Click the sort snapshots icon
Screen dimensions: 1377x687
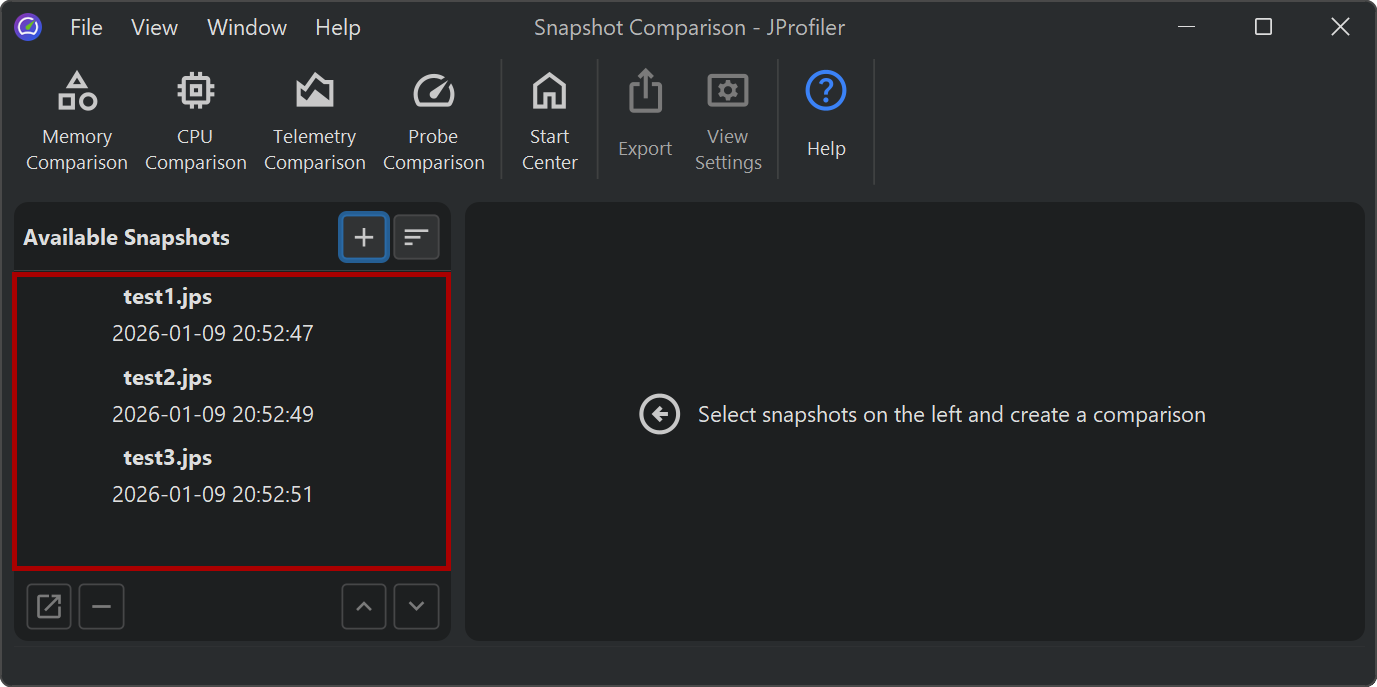[416, 238]
